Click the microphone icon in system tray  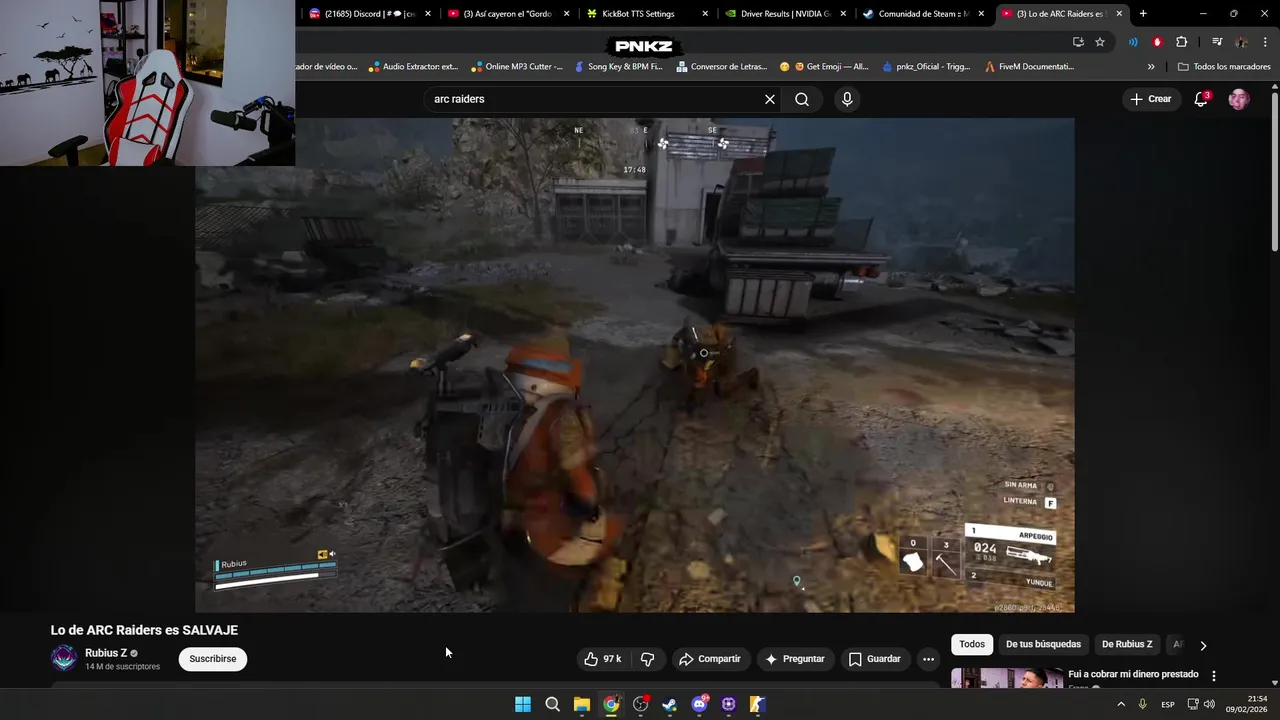pyautogui.click(x=1142, y=704)
